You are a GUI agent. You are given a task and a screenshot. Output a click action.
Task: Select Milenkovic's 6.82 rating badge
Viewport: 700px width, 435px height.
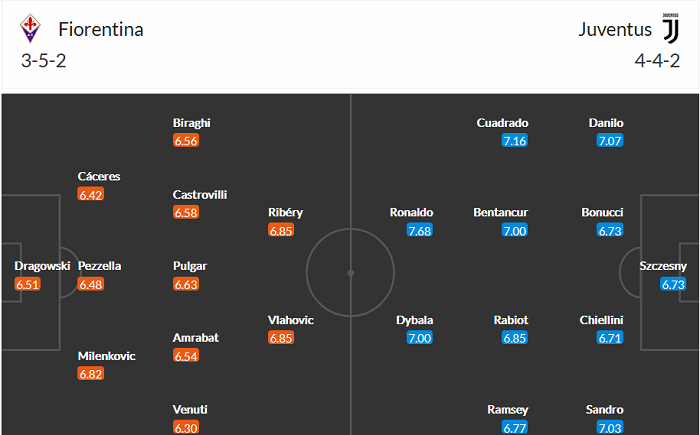click(91, 374)
